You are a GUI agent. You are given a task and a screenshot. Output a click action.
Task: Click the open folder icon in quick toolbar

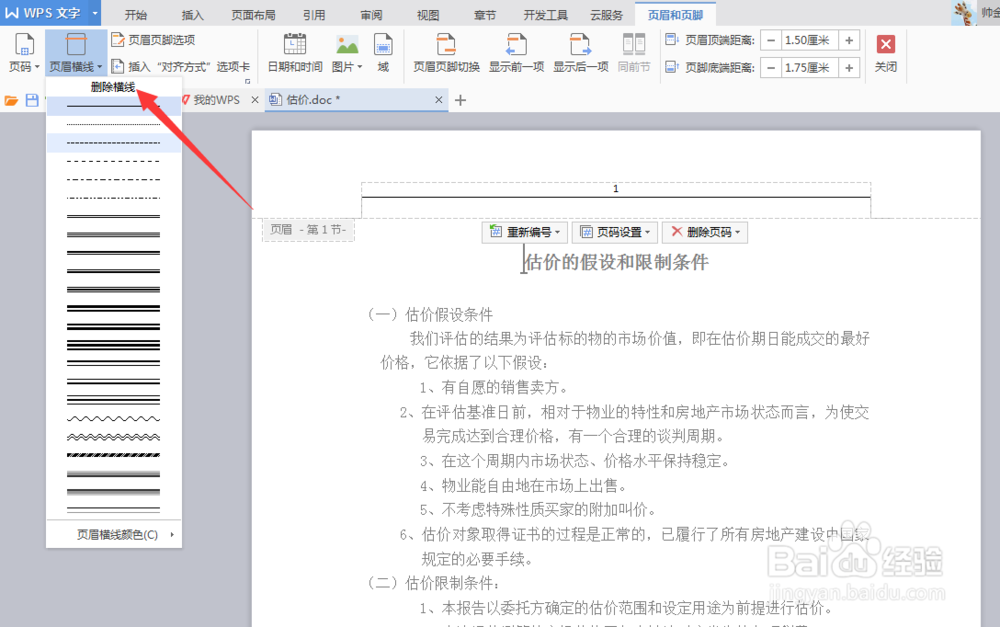[11, 100]
